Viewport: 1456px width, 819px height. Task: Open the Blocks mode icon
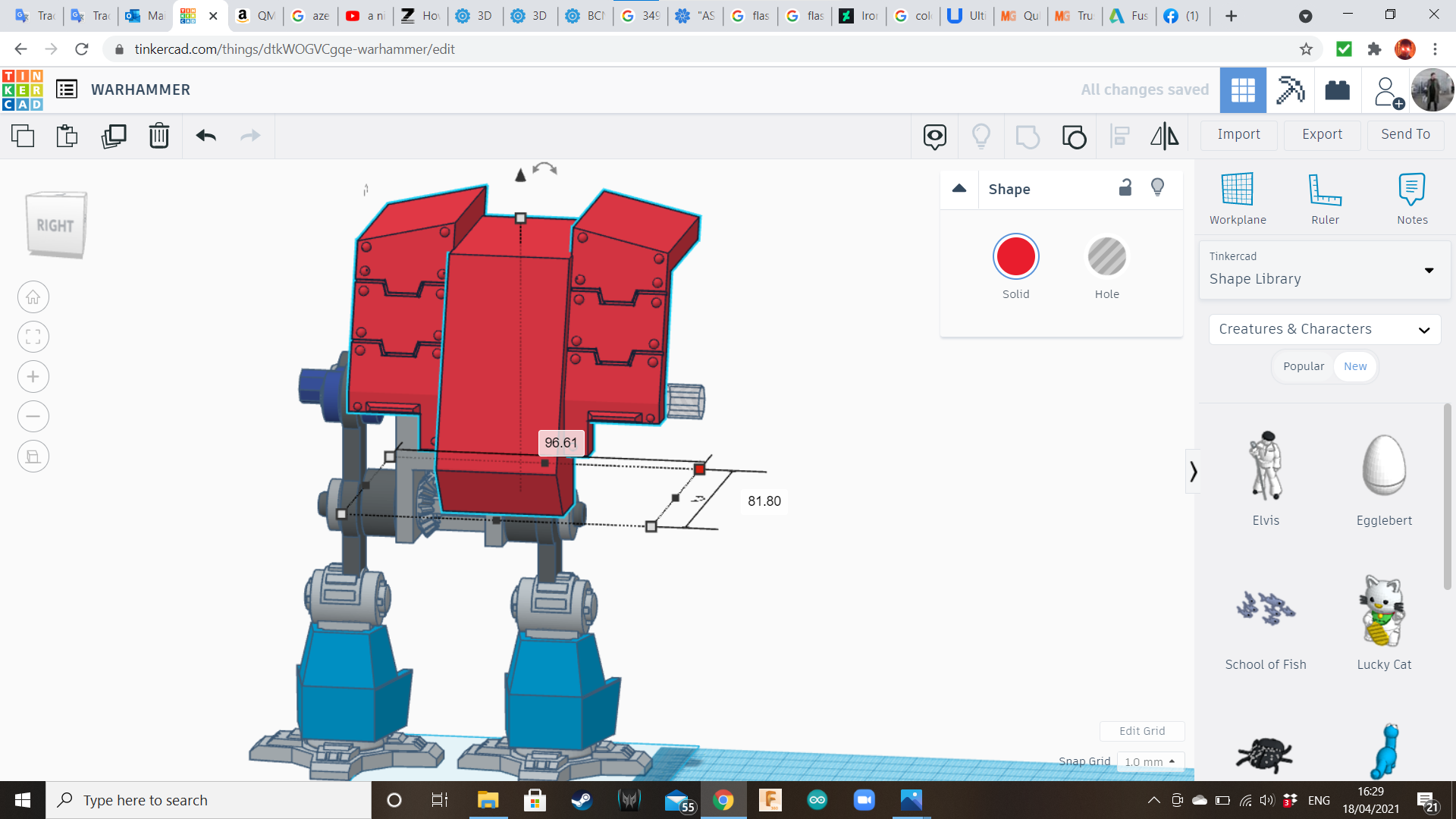(1290, 90)
